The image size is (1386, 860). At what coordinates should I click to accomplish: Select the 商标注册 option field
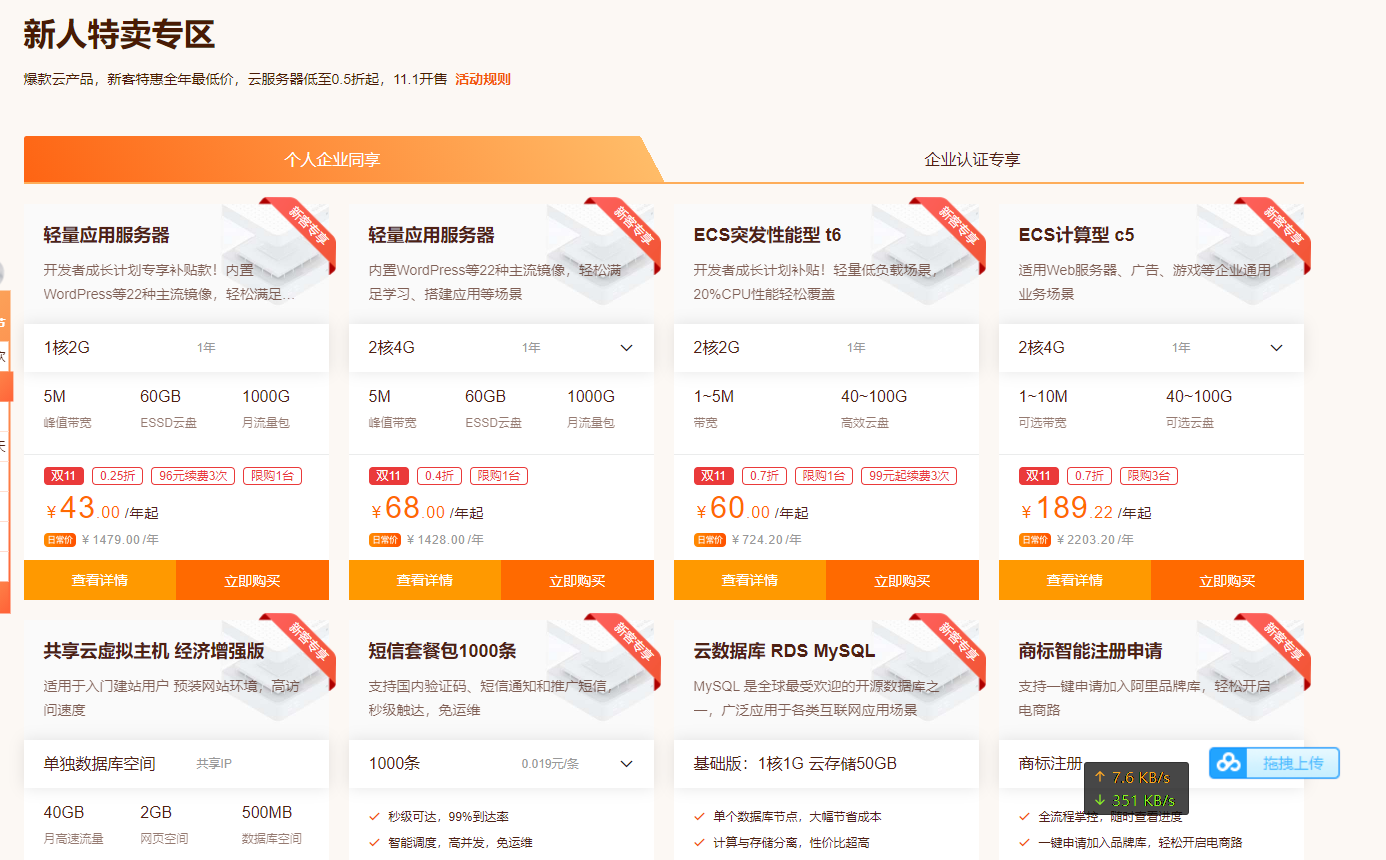[1151, 764]
